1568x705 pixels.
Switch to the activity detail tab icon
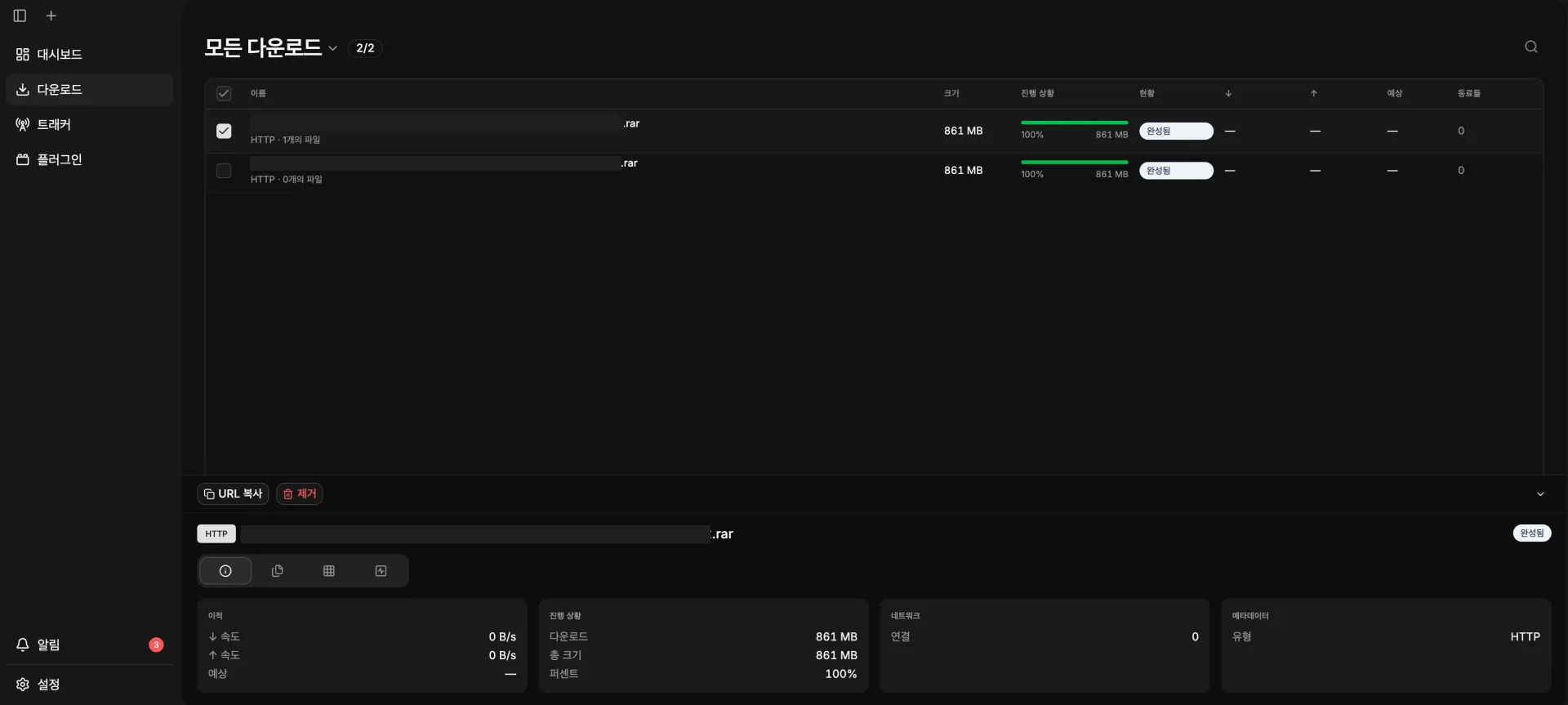(381, 571)
